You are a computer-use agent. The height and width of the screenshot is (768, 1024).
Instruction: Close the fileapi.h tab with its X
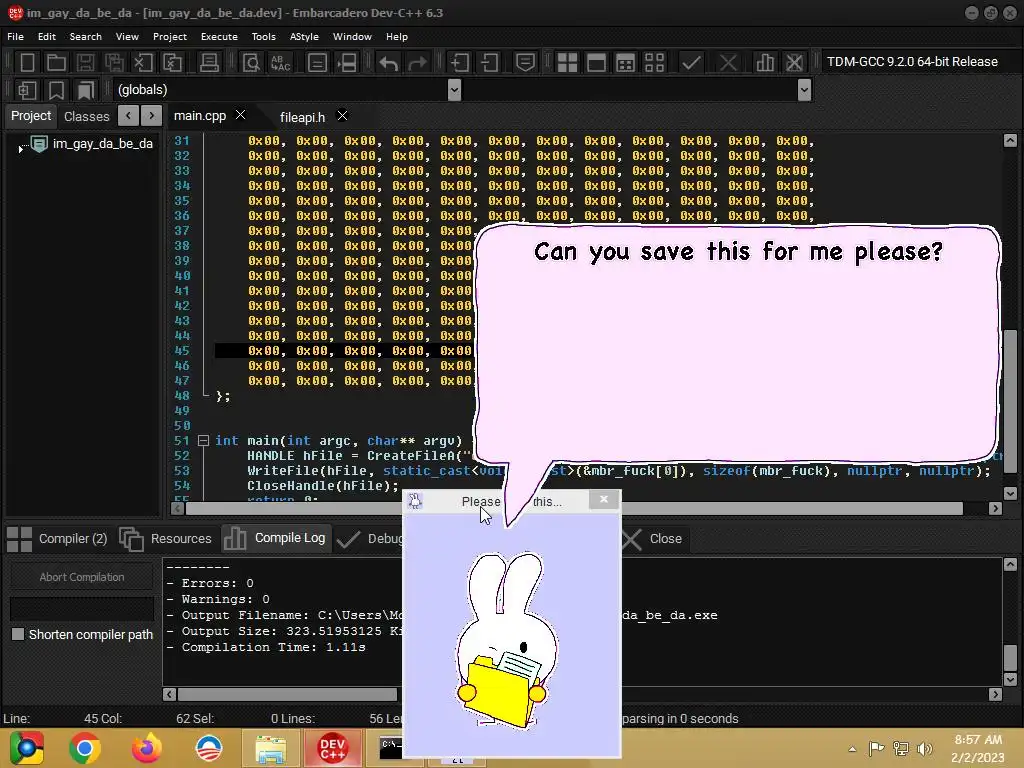pos(342,116)
